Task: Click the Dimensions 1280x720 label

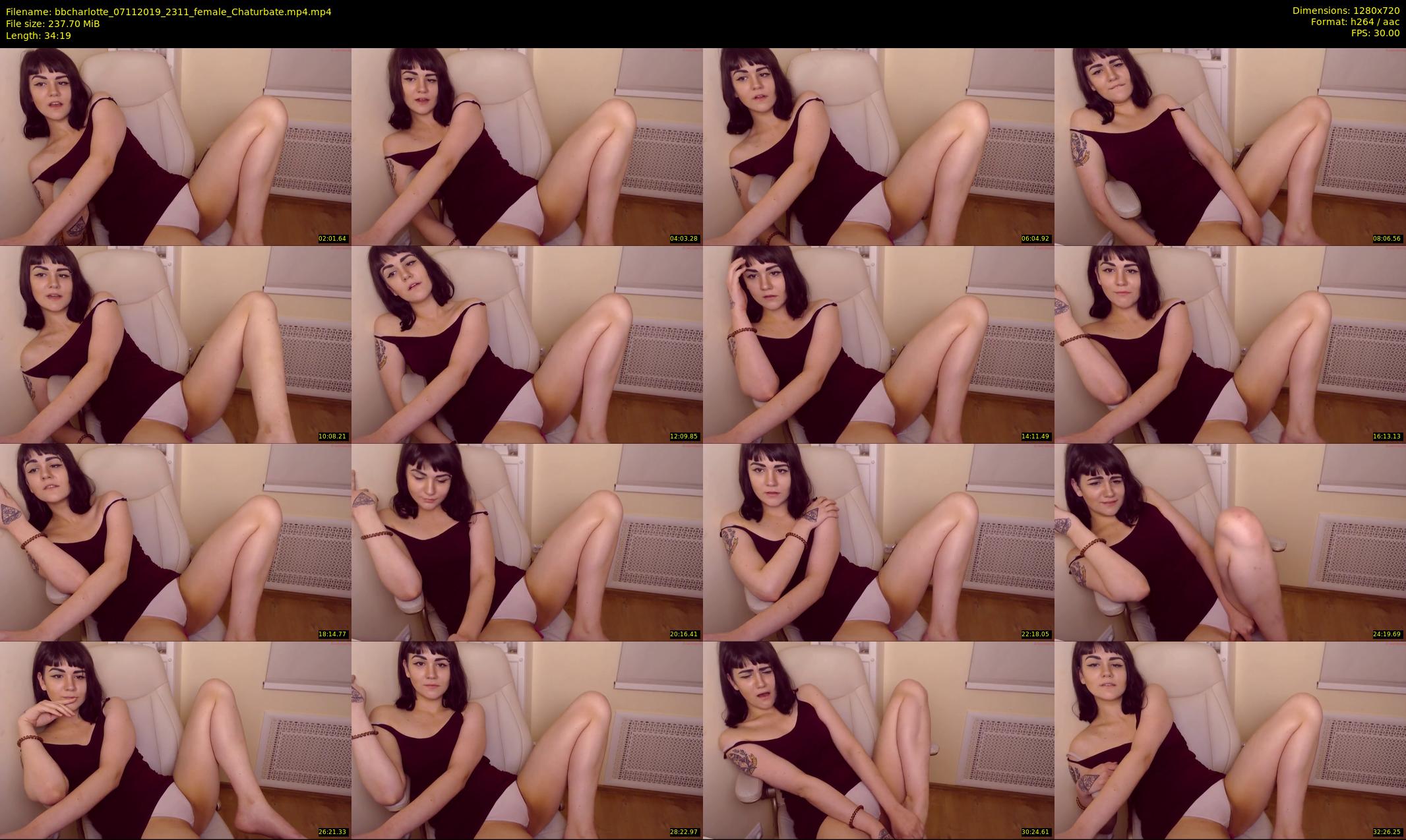Action: click(x=1345, y=11)
